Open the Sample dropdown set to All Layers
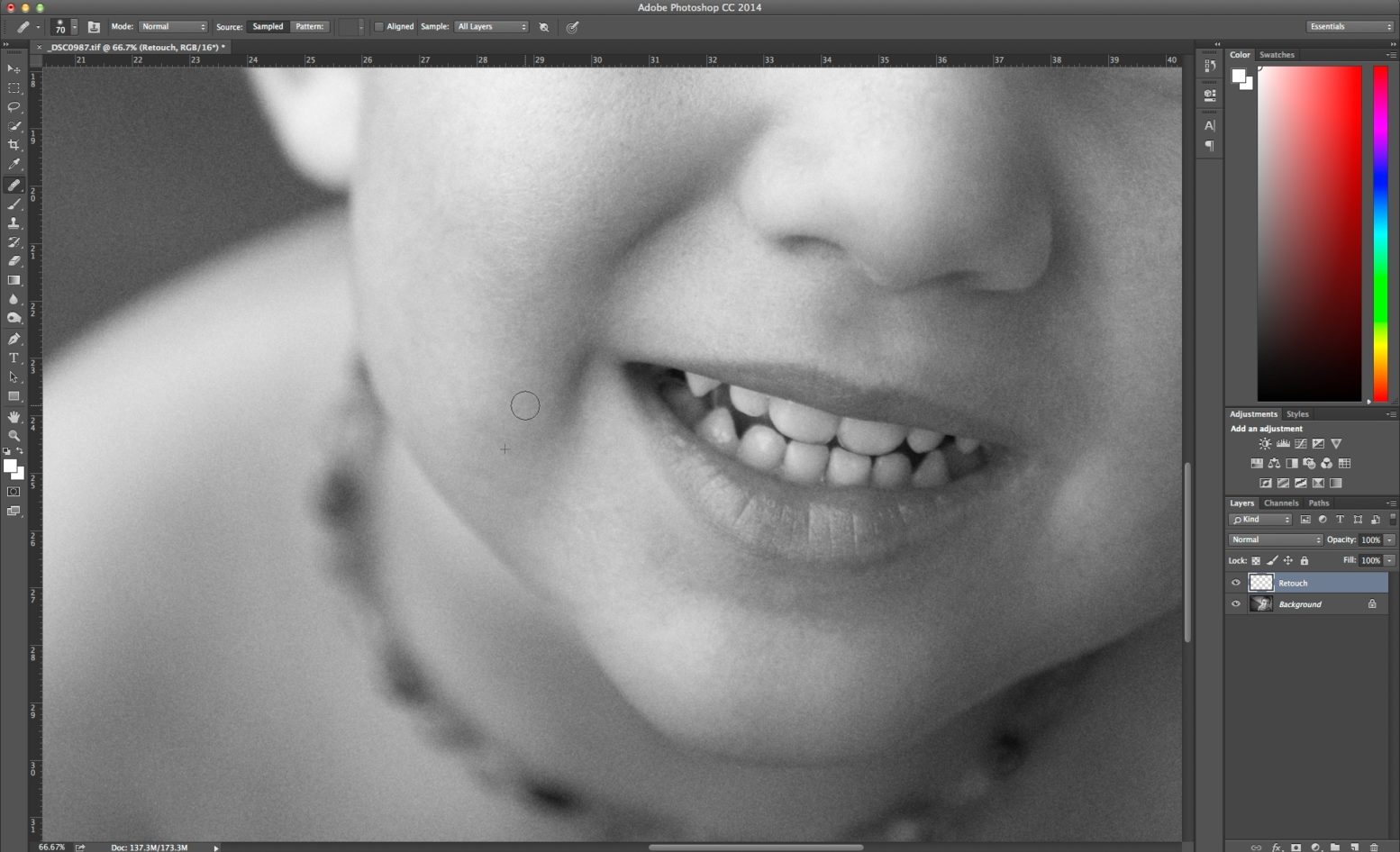 click(x=491, y=26)
